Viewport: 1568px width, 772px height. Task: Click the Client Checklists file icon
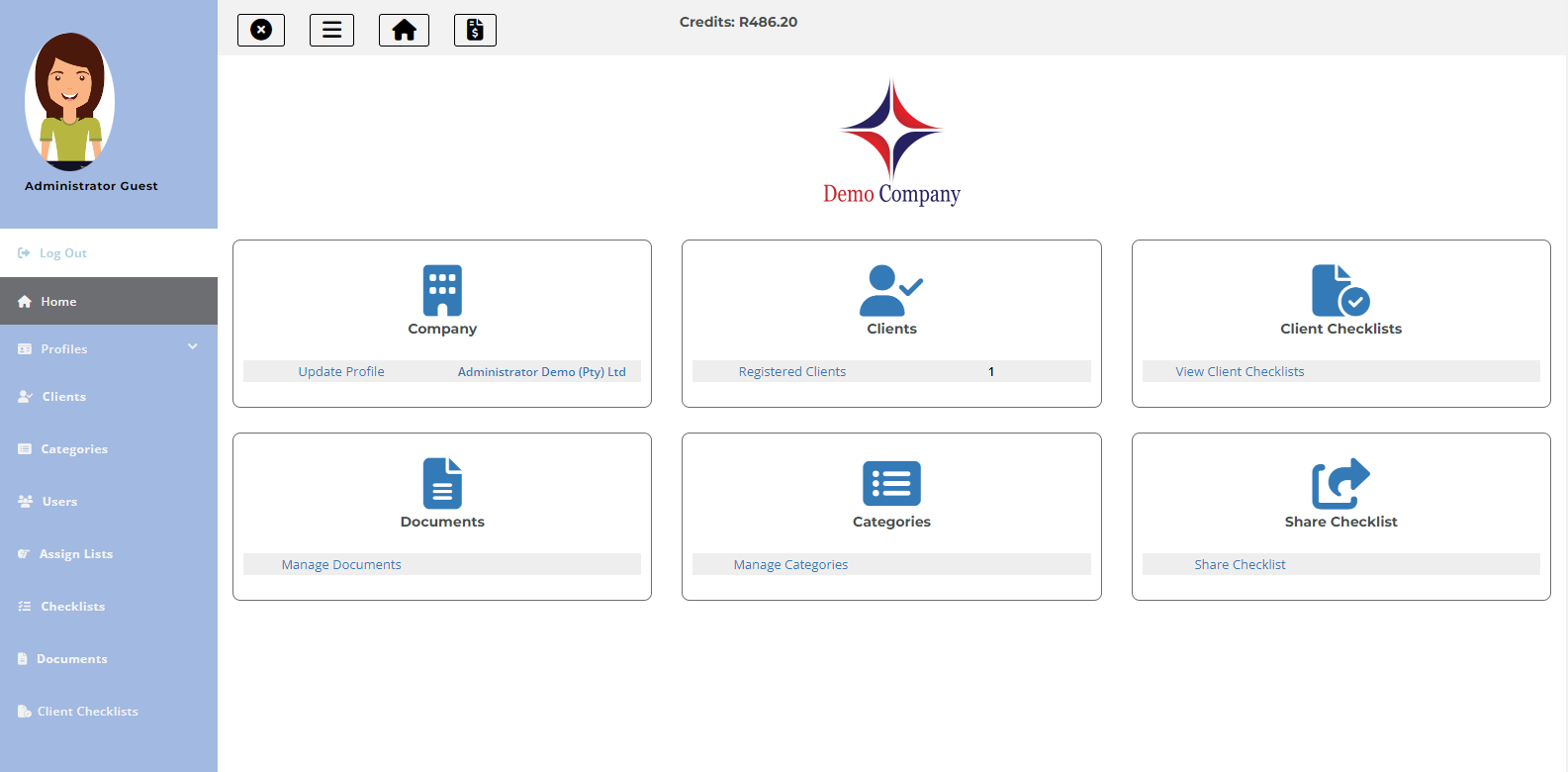point(1340,290)
